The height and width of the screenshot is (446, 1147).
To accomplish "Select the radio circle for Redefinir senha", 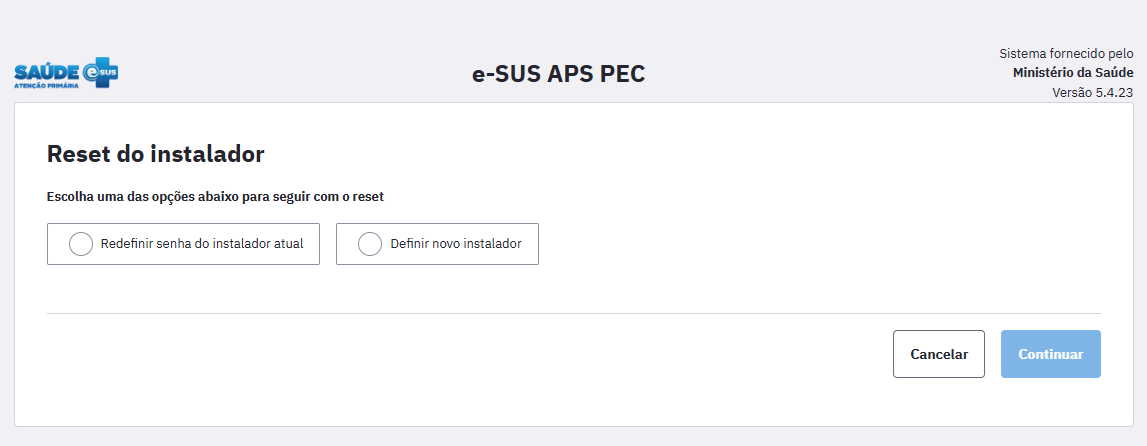I will [x=81, y=244].
